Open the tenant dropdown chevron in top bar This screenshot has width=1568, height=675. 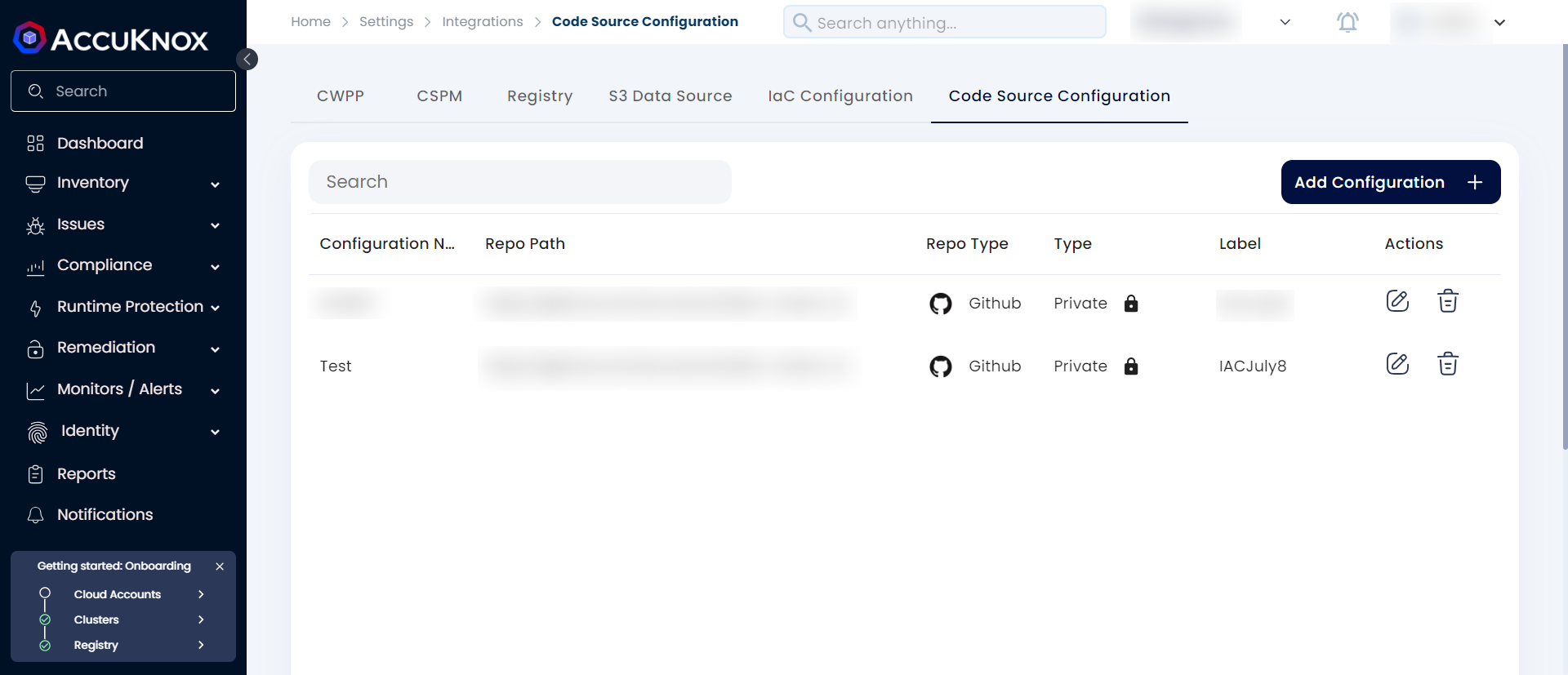click(1285, 22)
